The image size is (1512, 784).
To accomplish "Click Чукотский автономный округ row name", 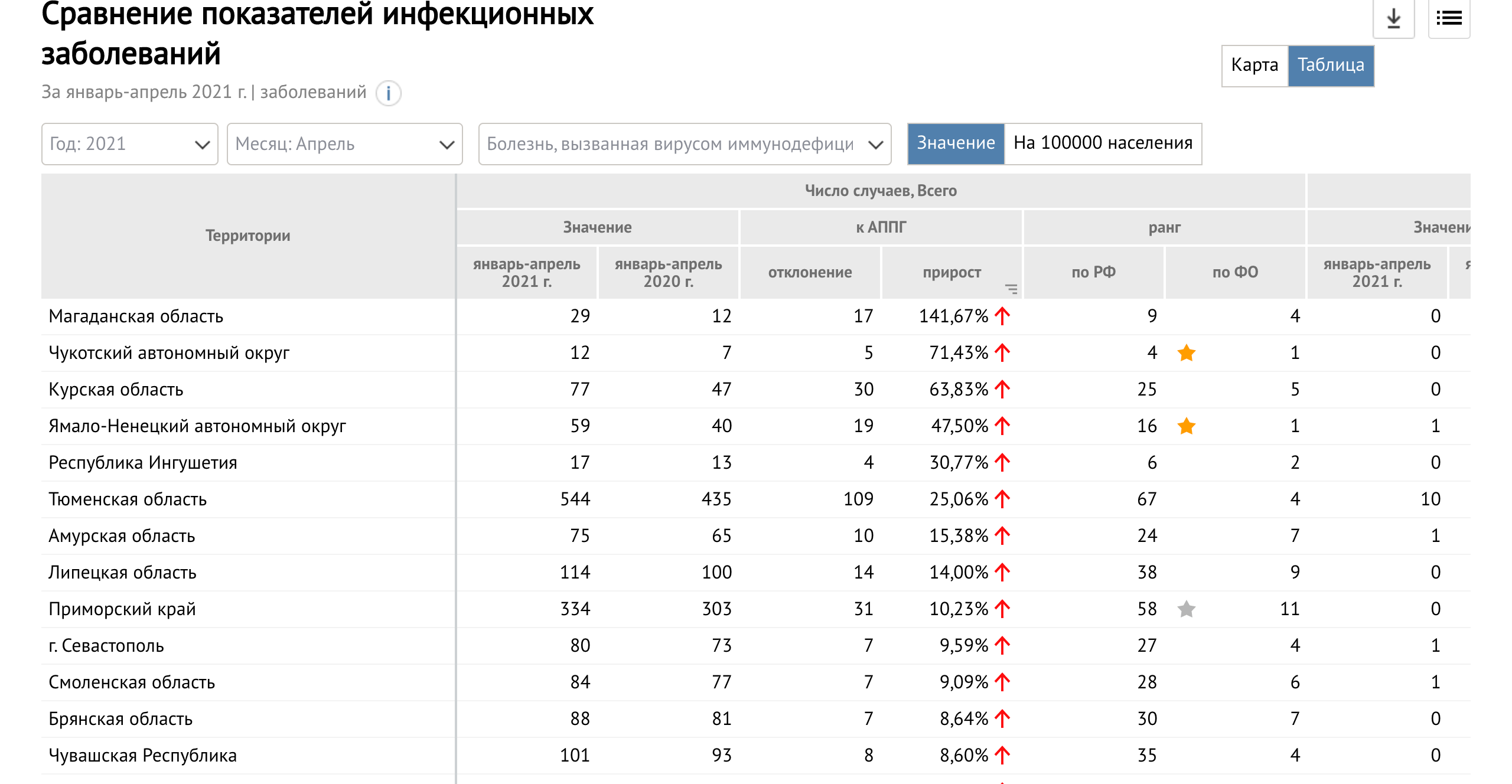I will [x=169, y=353].
